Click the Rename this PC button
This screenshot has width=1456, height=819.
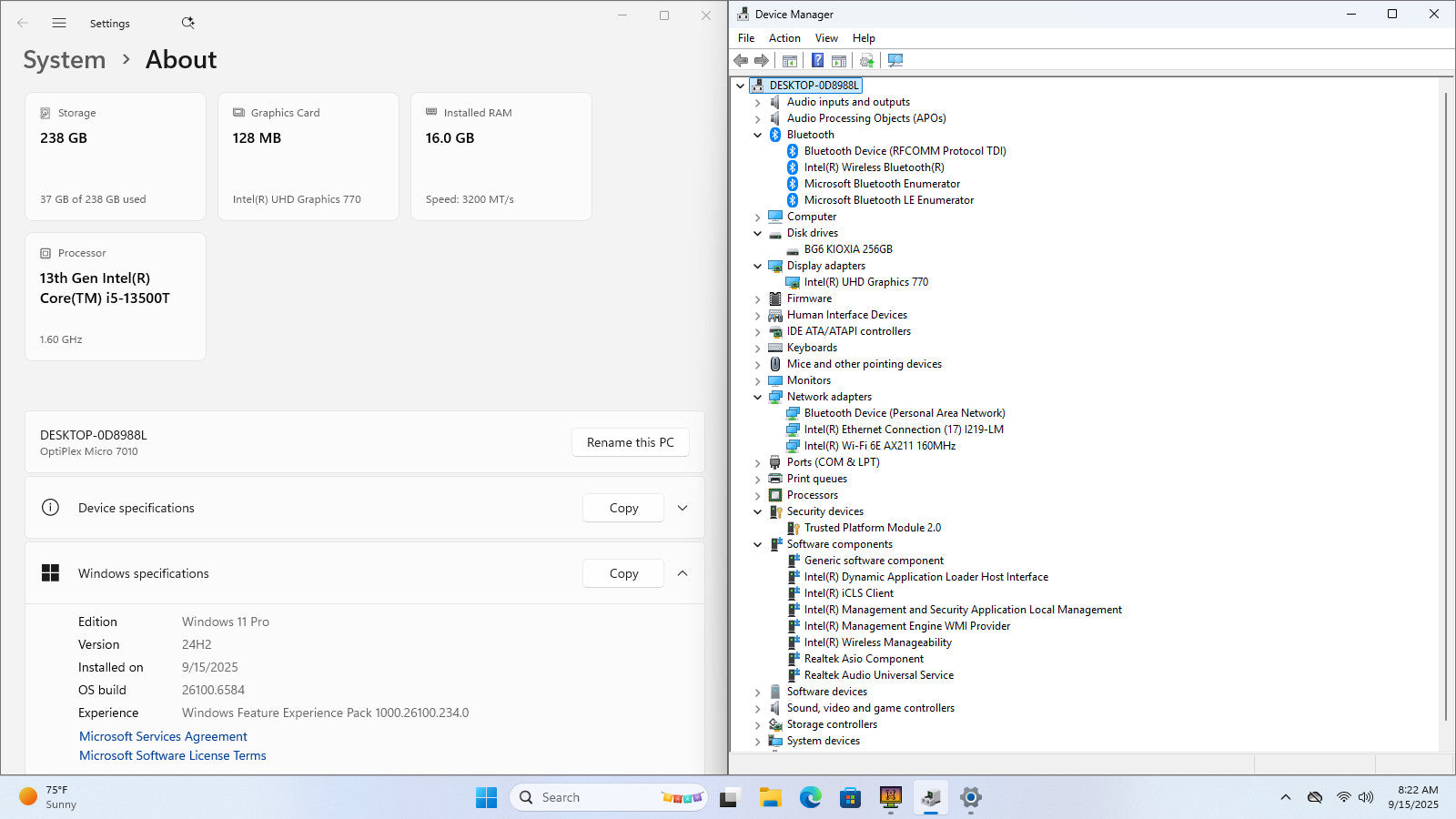(x=631, y=442)
